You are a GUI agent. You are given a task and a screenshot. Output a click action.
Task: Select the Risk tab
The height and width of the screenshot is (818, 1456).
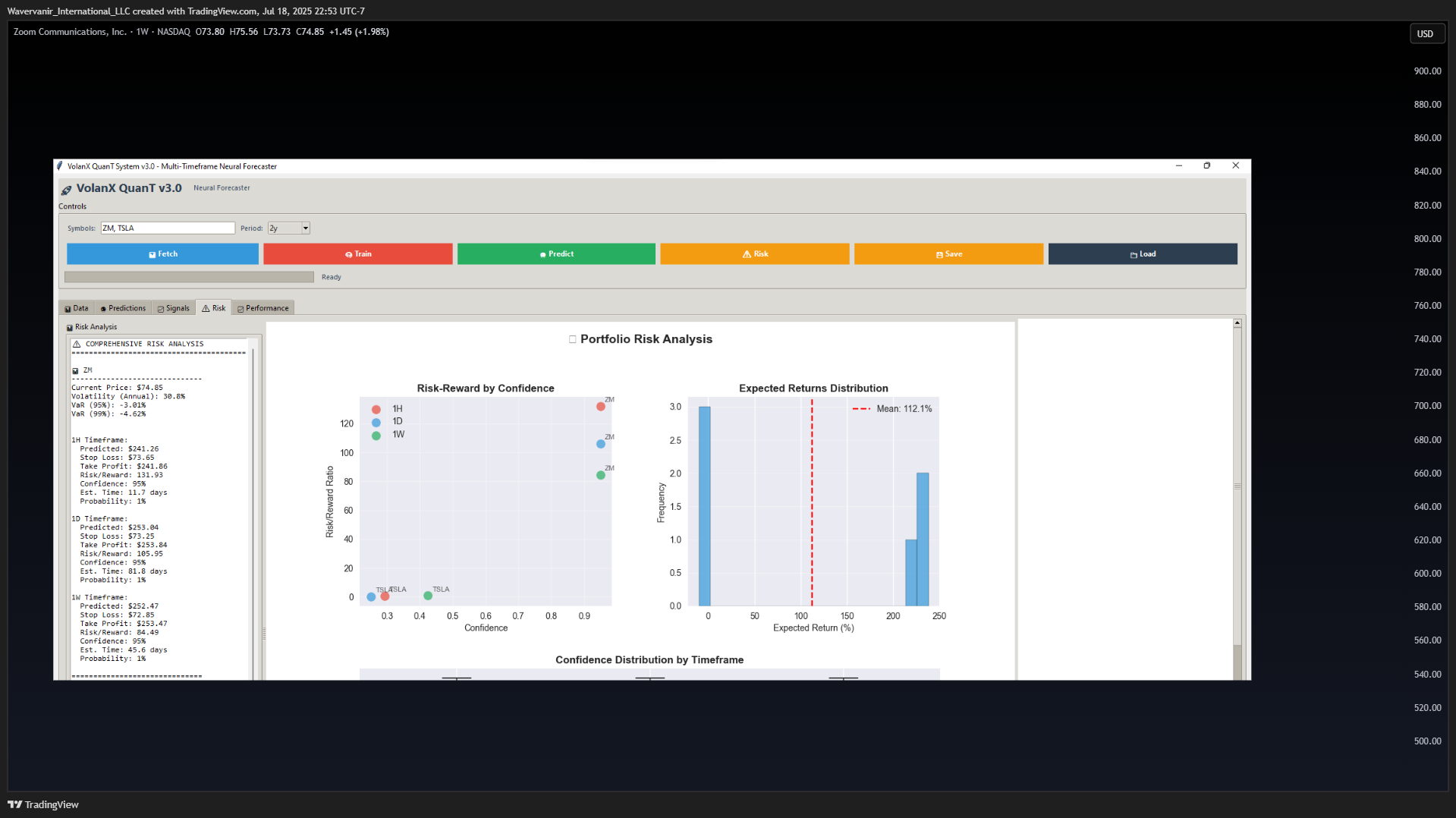click(213, 308)
